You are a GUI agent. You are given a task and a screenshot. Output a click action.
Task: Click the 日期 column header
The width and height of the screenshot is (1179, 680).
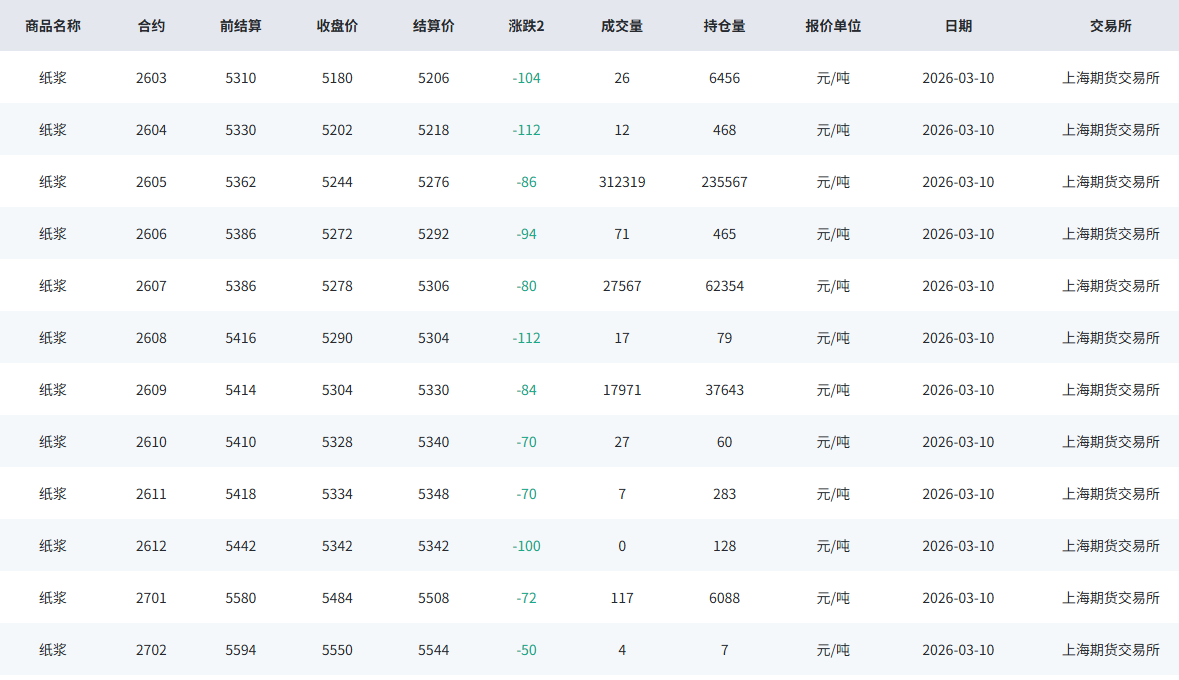[957, 26]
